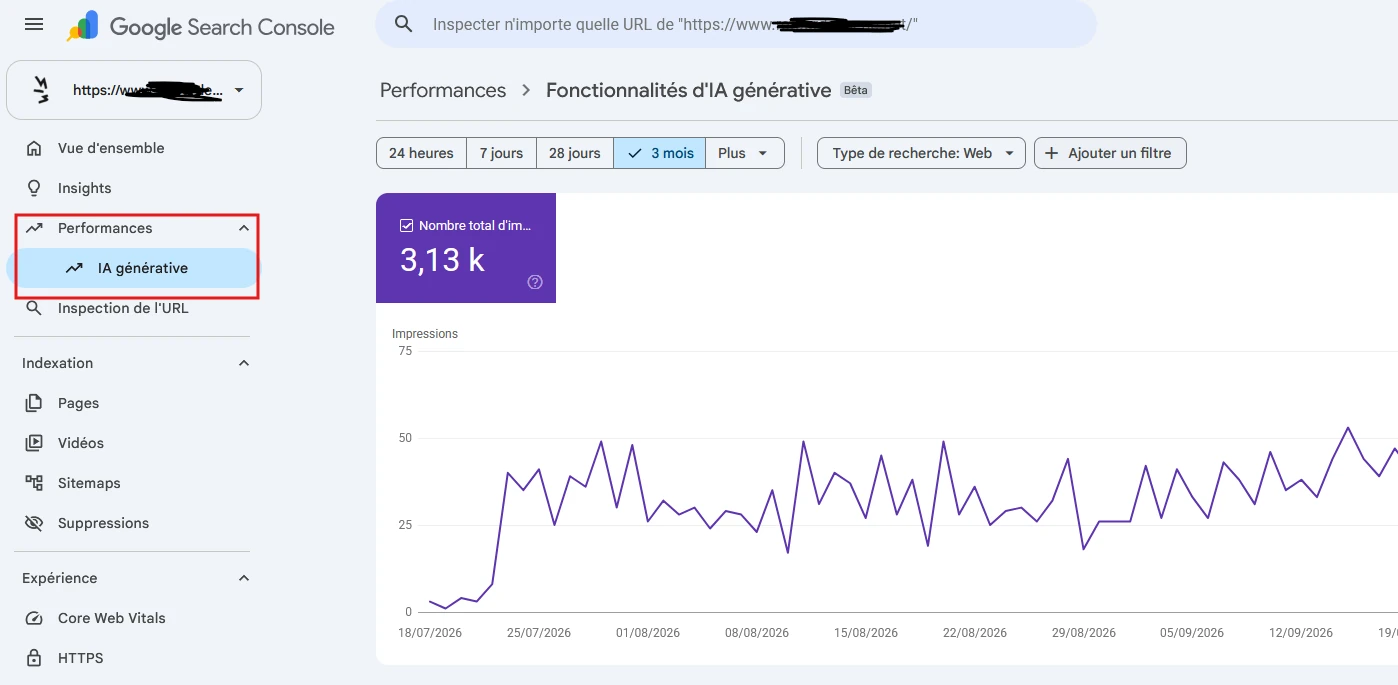The height and width of the screenshot is (685, 1398).
Task: Select the 3 mois date range
Action: coord(660,153)
